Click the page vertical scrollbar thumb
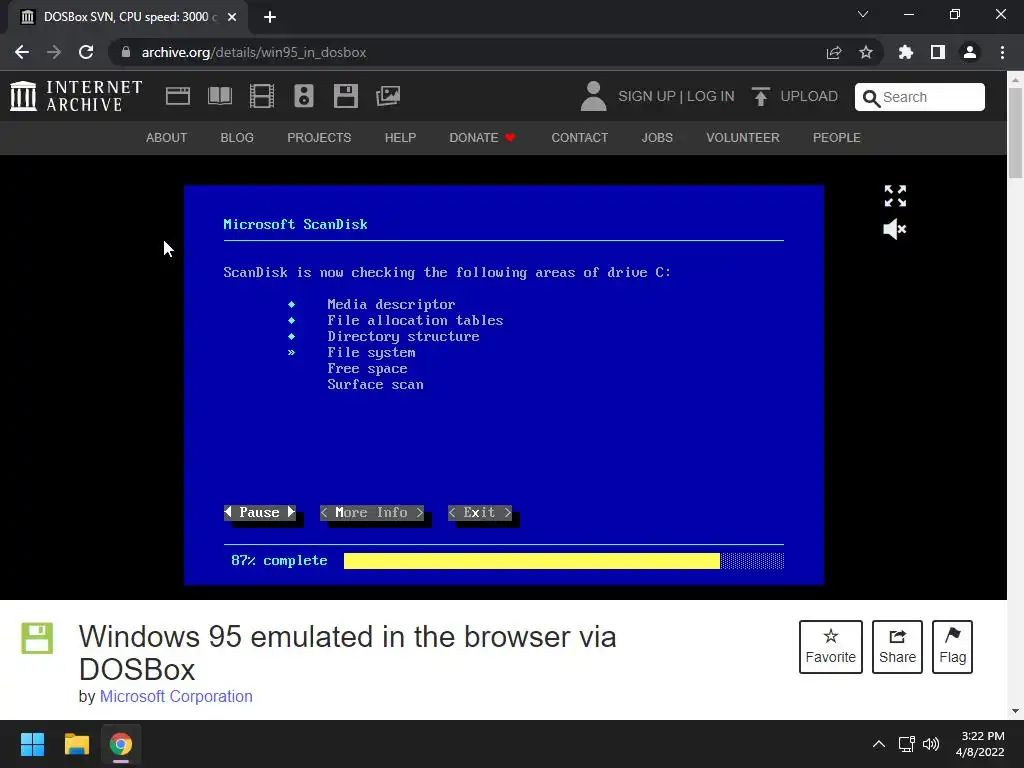This screenshot has width=1024, height=768. [1015, 133]
